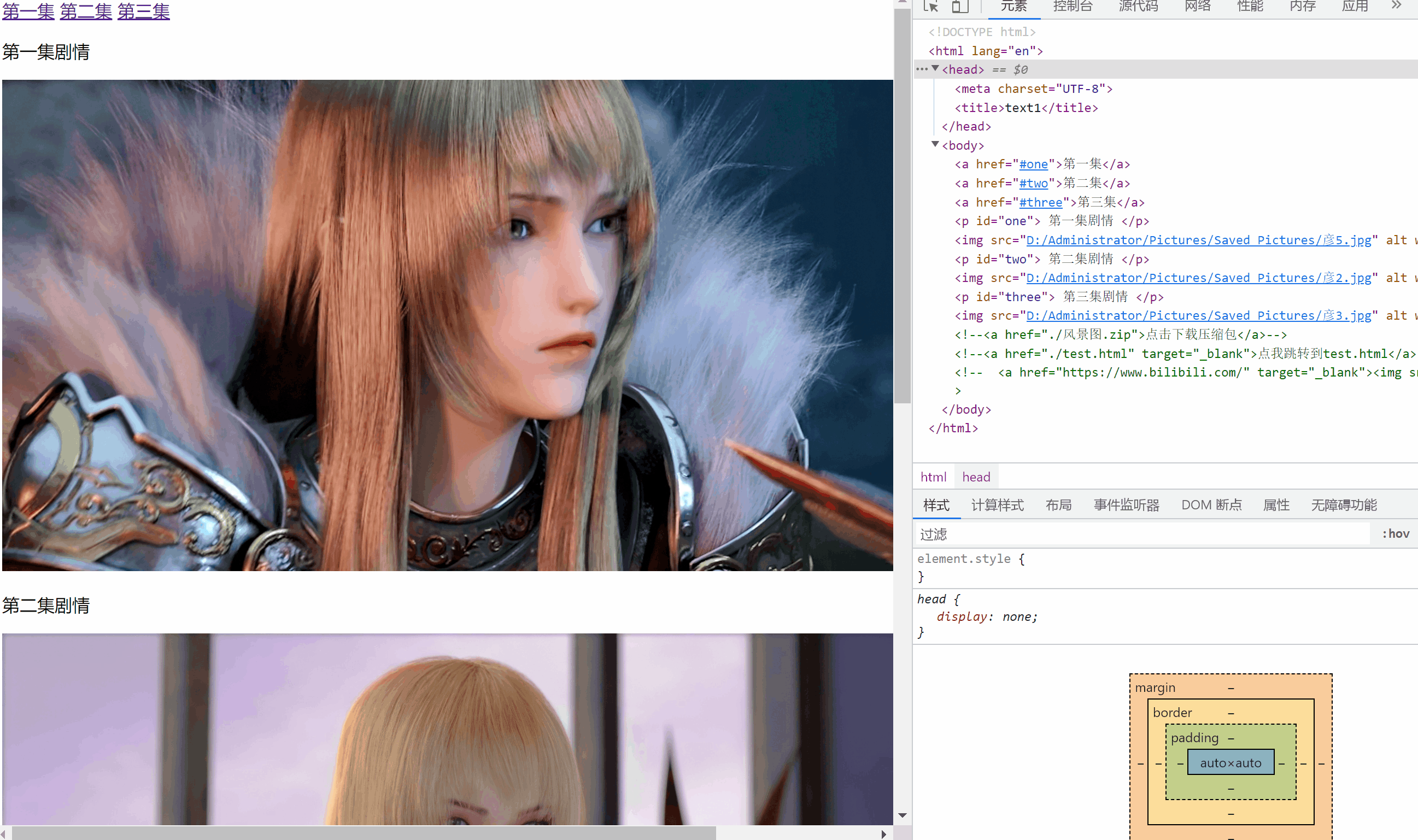This screenshot has height=840, width=1418.
Task: Select the head breadcrumb item
Action: click(x=976, y=477)
